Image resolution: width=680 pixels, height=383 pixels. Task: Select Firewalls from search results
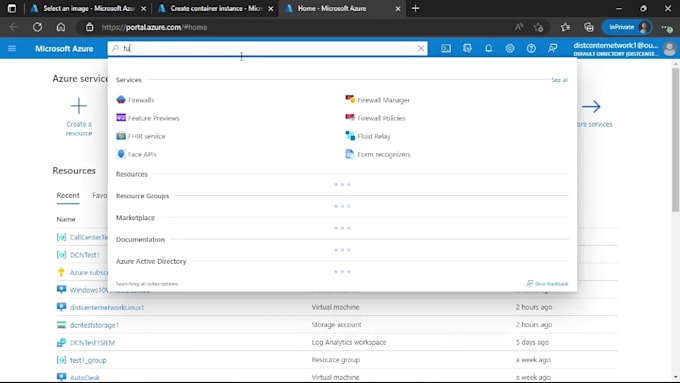[x=135, y=100]
